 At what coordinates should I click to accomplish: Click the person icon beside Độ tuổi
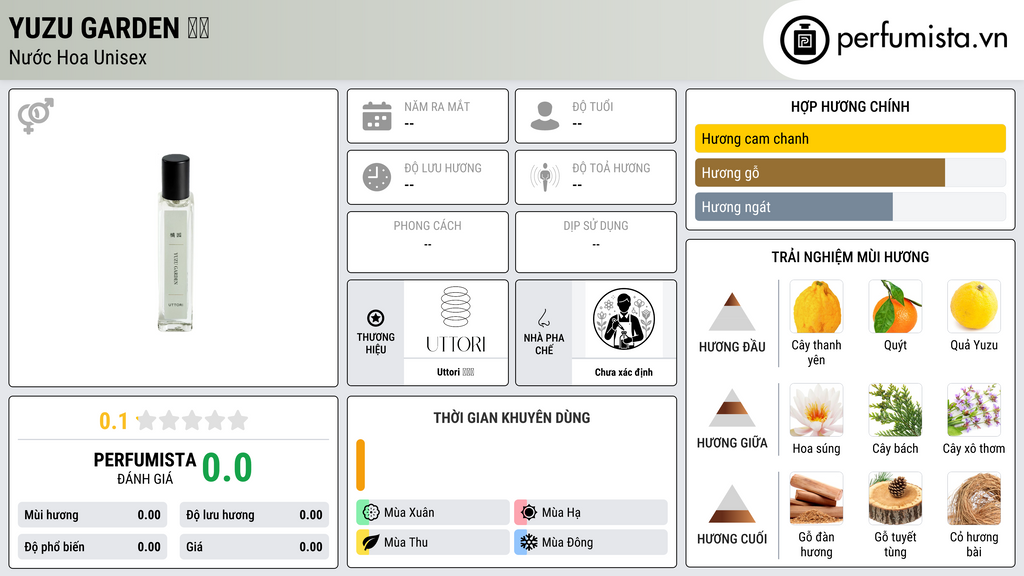tap(545, 116)
